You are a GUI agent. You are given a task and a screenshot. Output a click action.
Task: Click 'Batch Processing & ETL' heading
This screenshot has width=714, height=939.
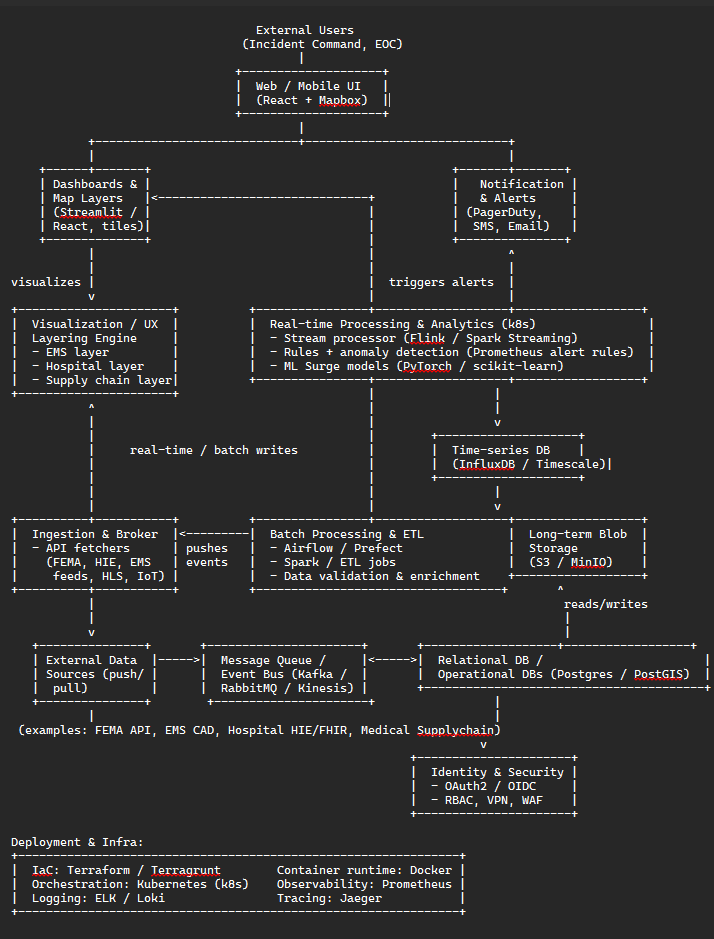click(347, 534)
